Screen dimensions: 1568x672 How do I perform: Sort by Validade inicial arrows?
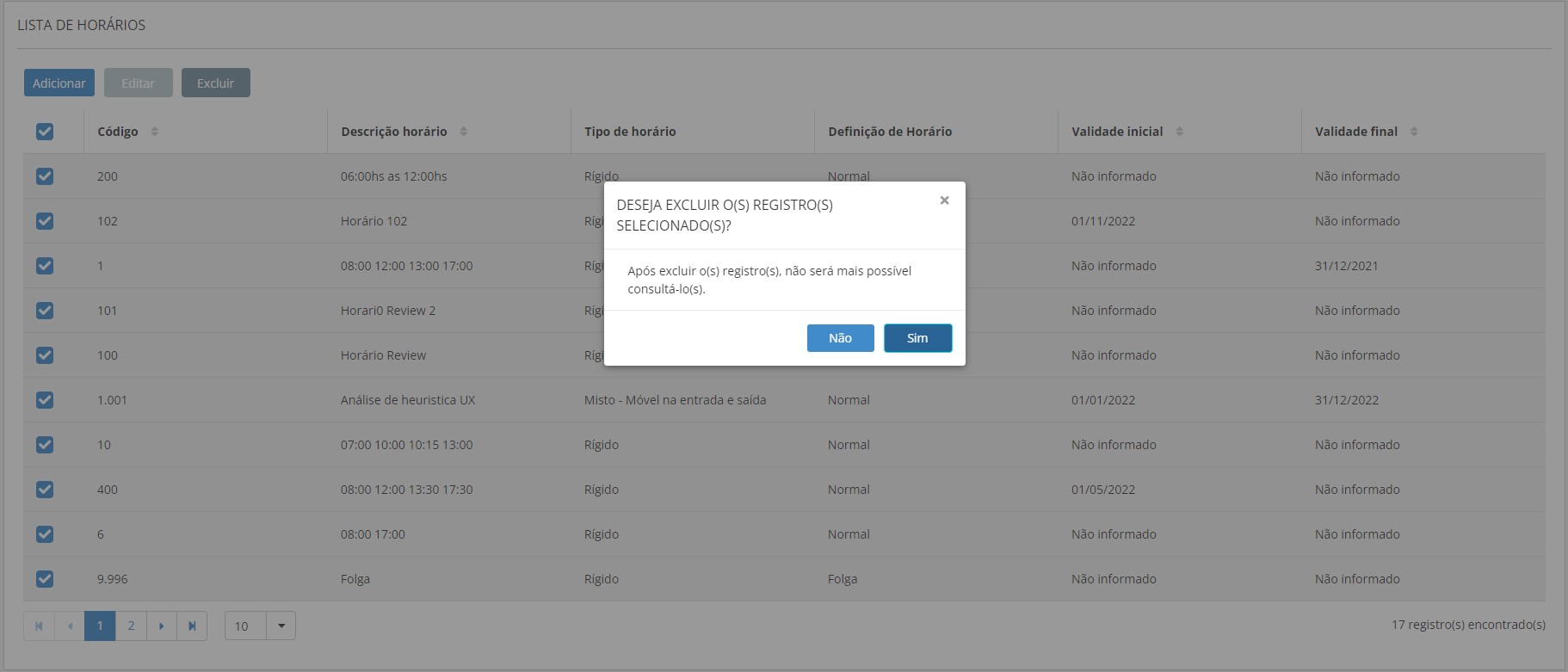[1180, 132]
